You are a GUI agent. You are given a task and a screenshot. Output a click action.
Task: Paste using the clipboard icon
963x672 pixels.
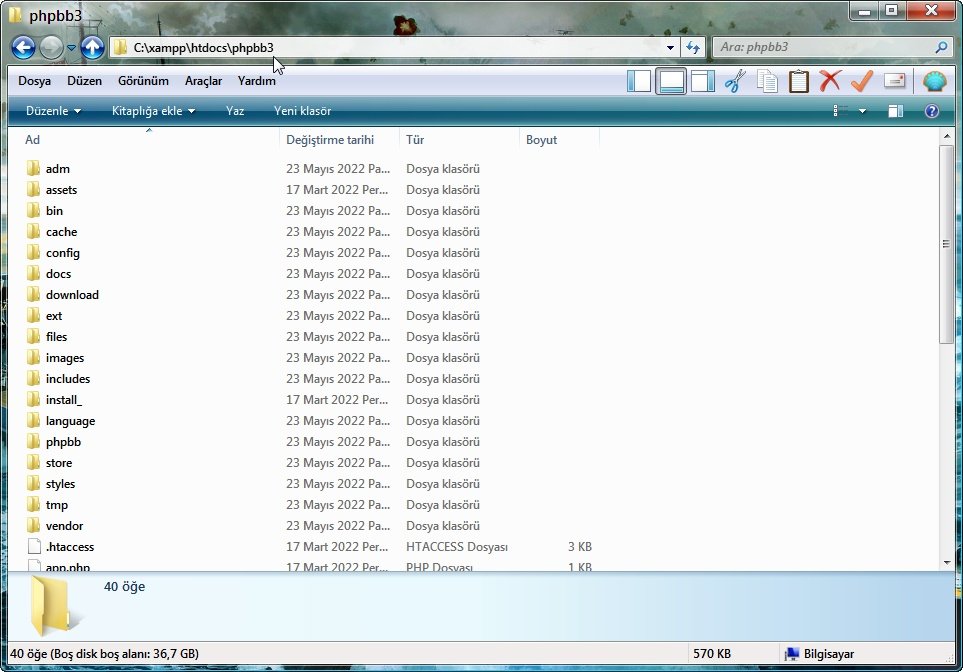798,81
